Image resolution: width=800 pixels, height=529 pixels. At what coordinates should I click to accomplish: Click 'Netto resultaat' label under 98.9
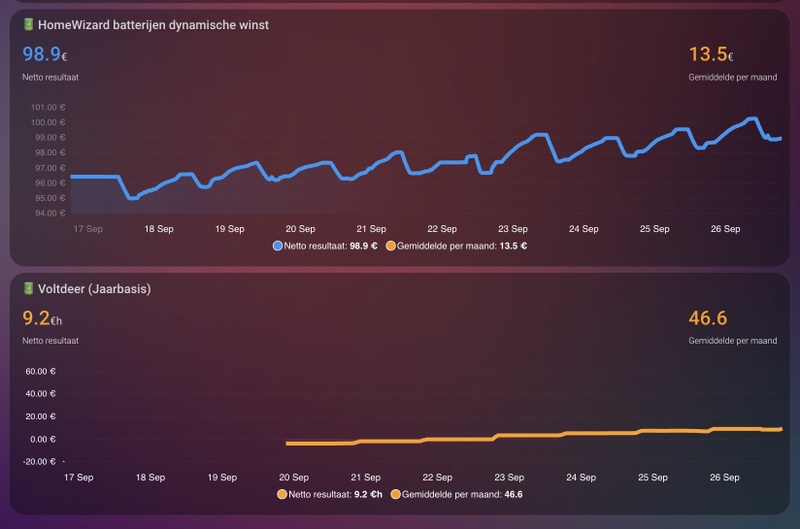point(51,78)
